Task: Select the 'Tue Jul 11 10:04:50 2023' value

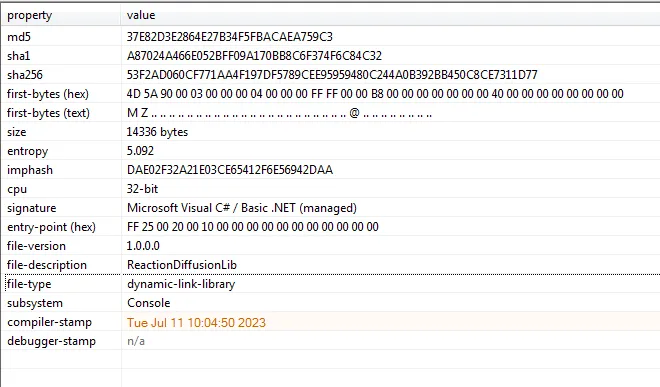Action: (196, 323)
